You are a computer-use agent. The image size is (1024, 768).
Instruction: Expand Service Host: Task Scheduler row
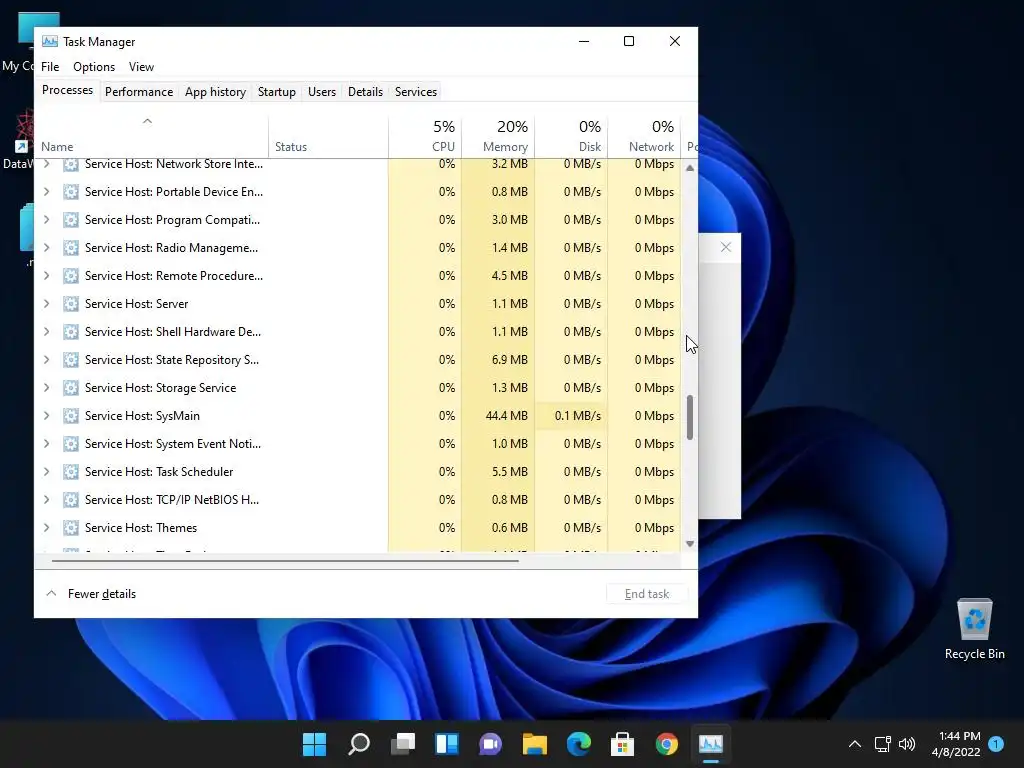46,472
